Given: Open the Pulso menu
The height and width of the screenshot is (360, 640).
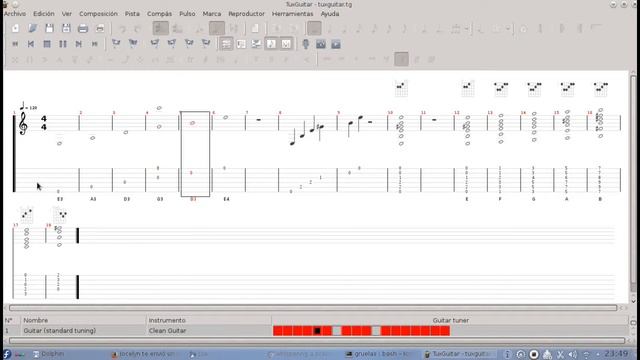Looking at the screenshot, I should point(187,13).
